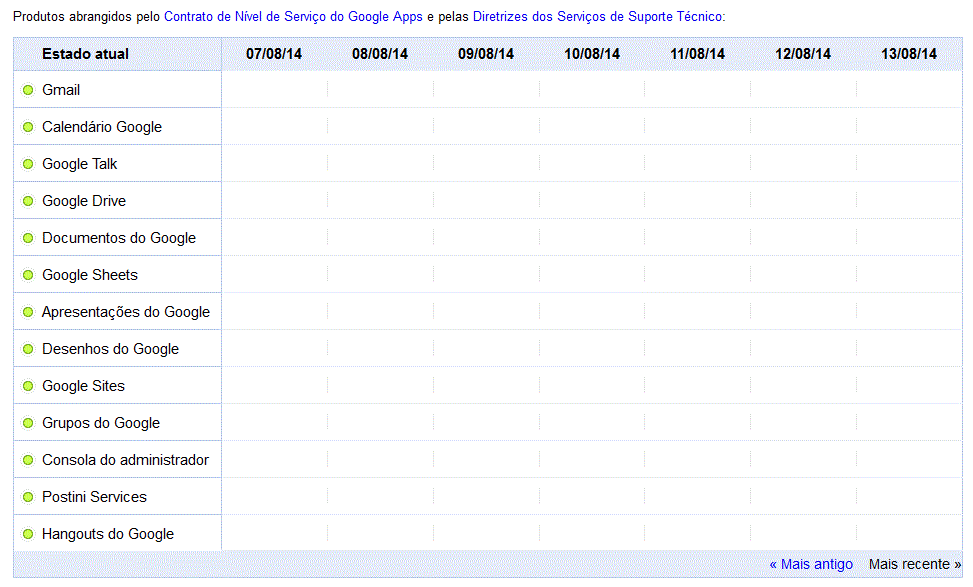Click the 12/08/14 date header
Viewport: 973px width, 587px height.
click(803, 54)
